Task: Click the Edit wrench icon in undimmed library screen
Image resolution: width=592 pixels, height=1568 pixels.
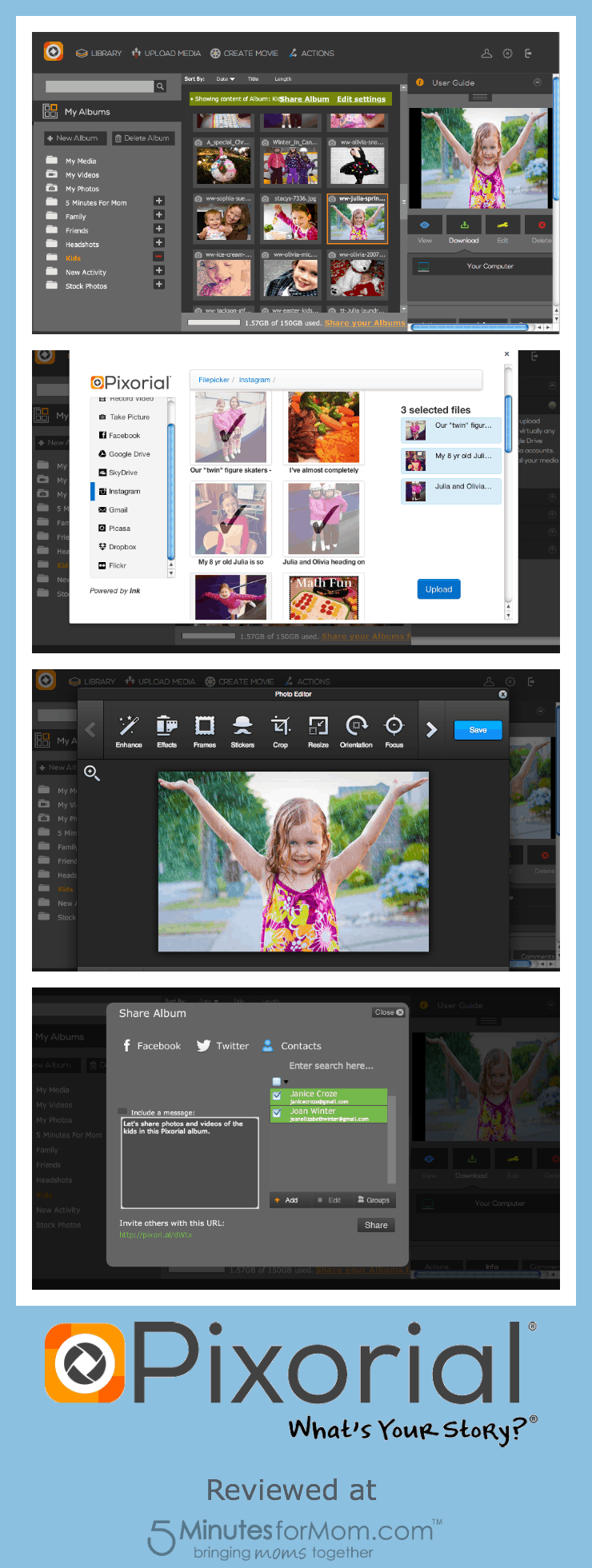Action: 502,225
